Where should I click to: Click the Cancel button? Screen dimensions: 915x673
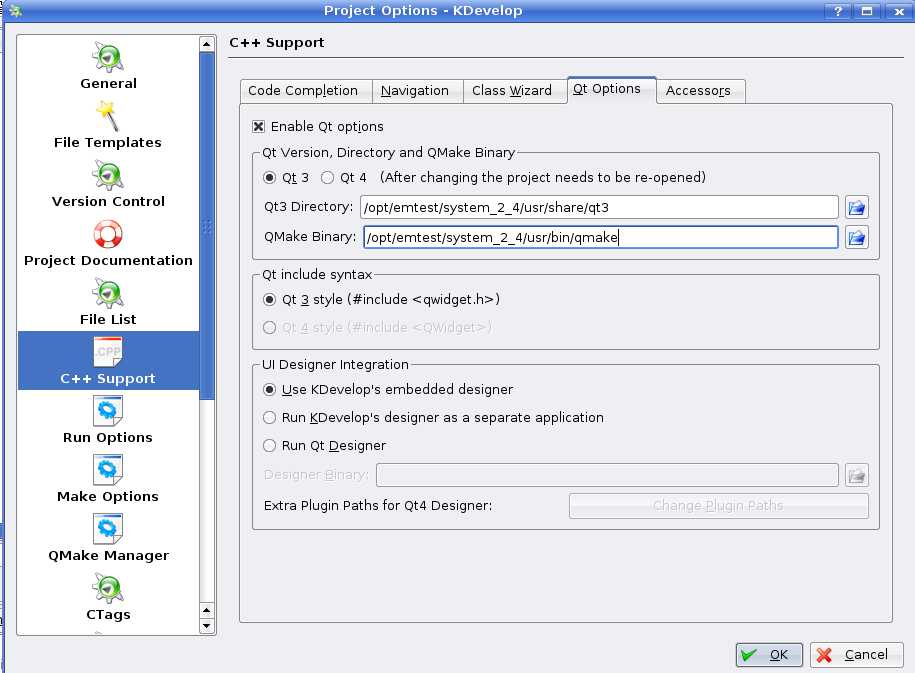856,655
